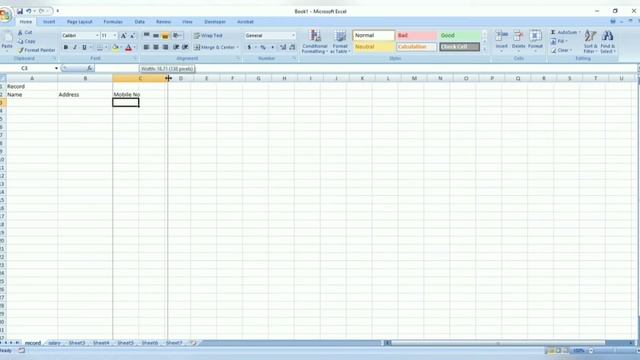Open the Format cells menu
The image size is (640, 360).
tap(535, 41)
